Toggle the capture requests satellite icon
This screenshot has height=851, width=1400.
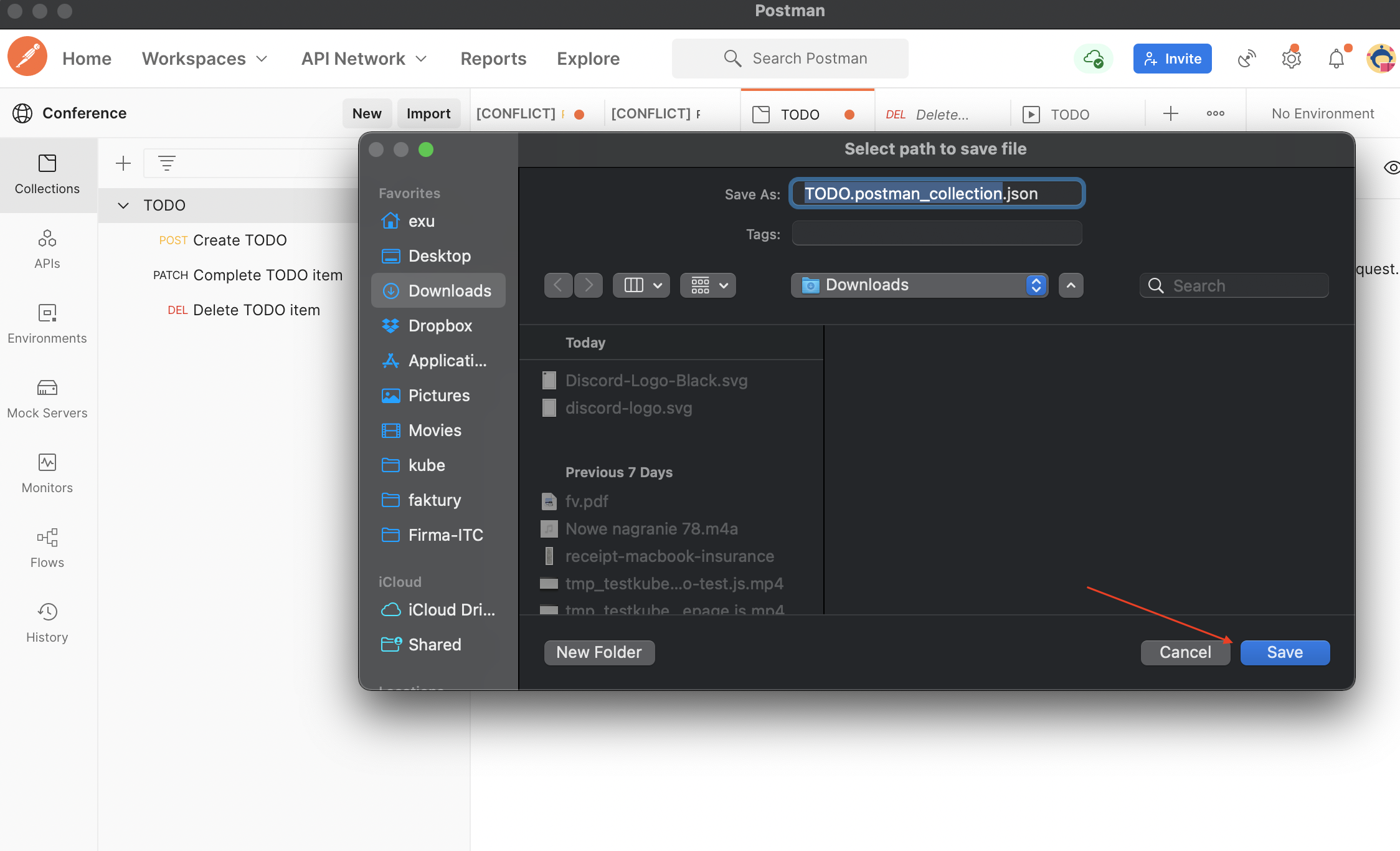(1246, 58)
